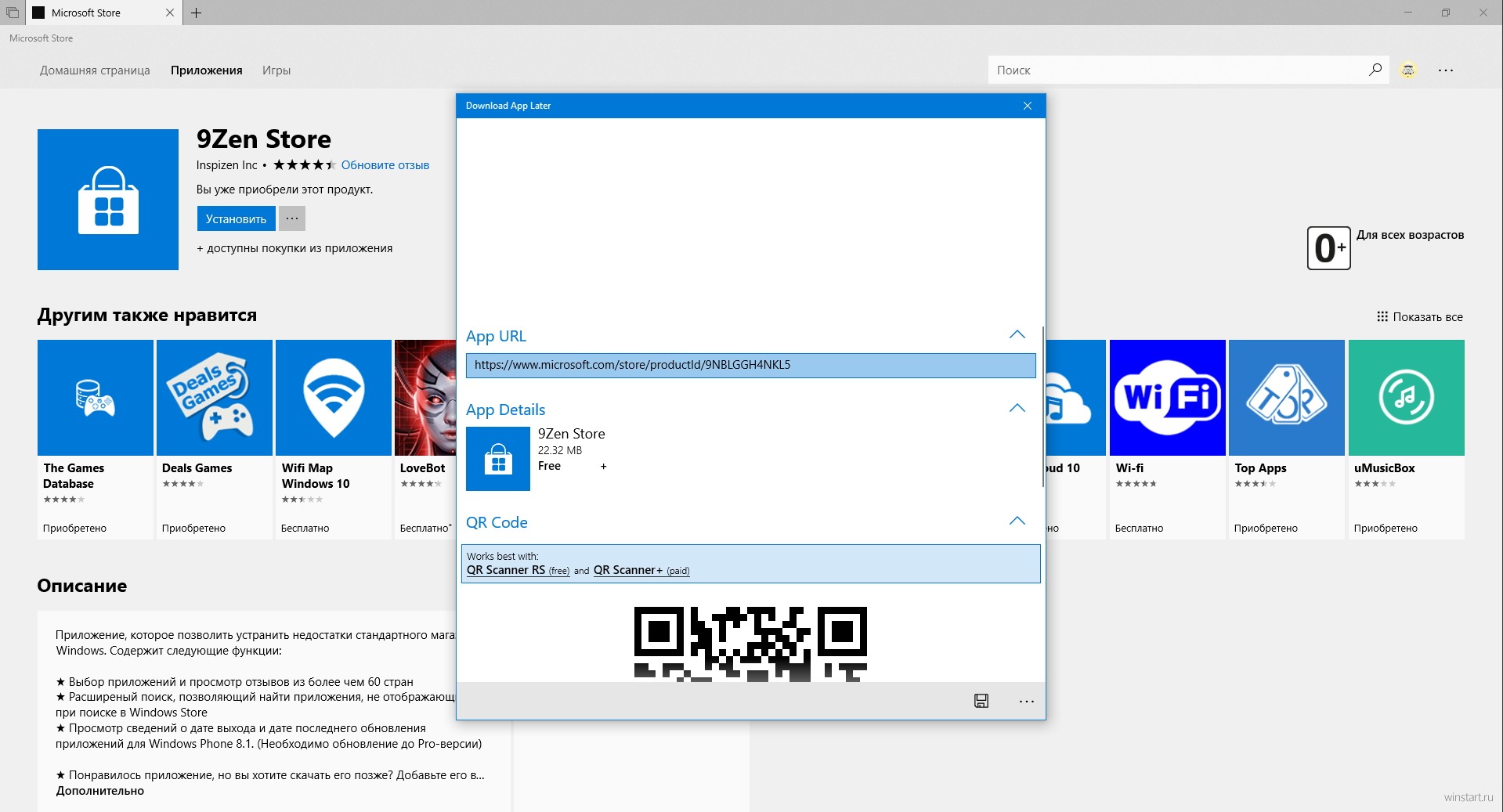
Task: Click Дополнительно to expand description
Action: 100,791
